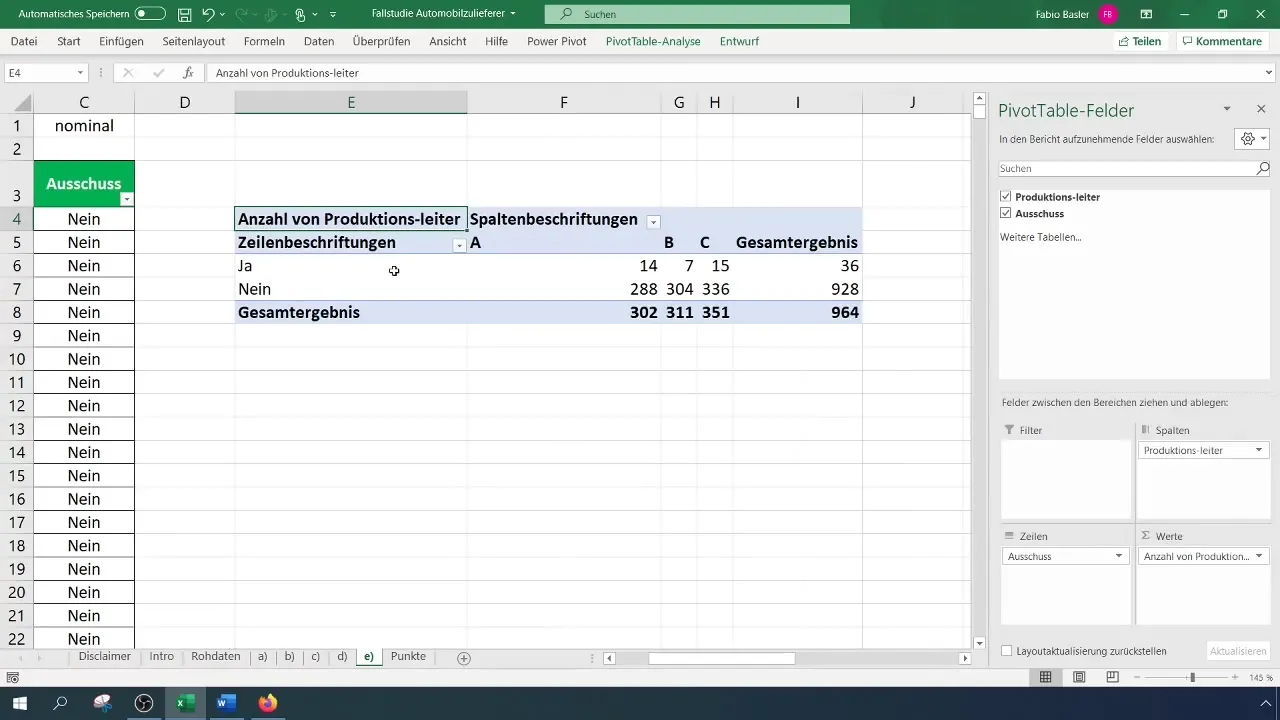Switch to Normal view icon
This screenshot has width=1280, height=720.
click(1045, 677)
